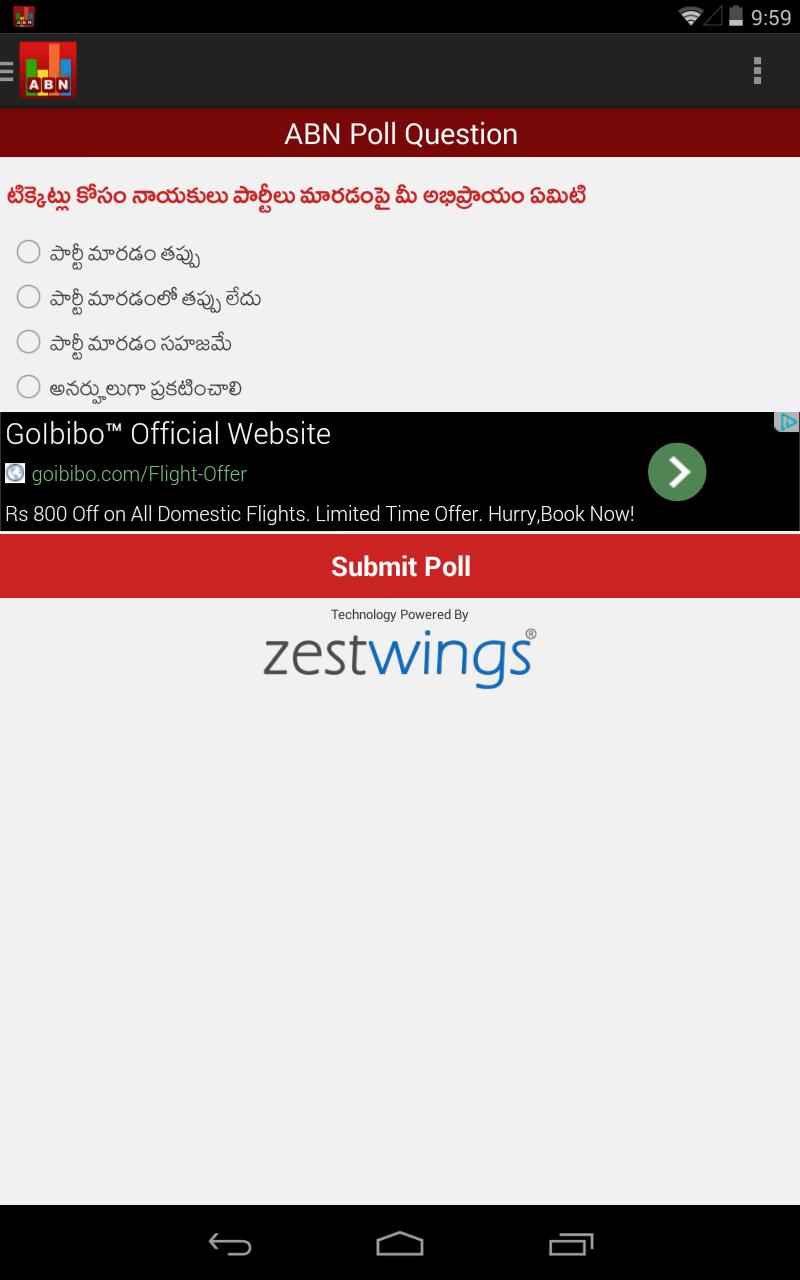Select the fourth poll option radio button
This screenshot has width=800, height=1280.
tap(28, 386)
